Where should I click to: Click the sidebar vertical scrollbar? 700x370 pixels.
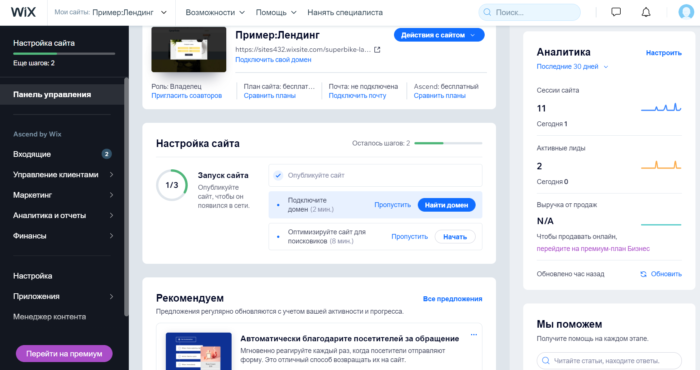126,196
